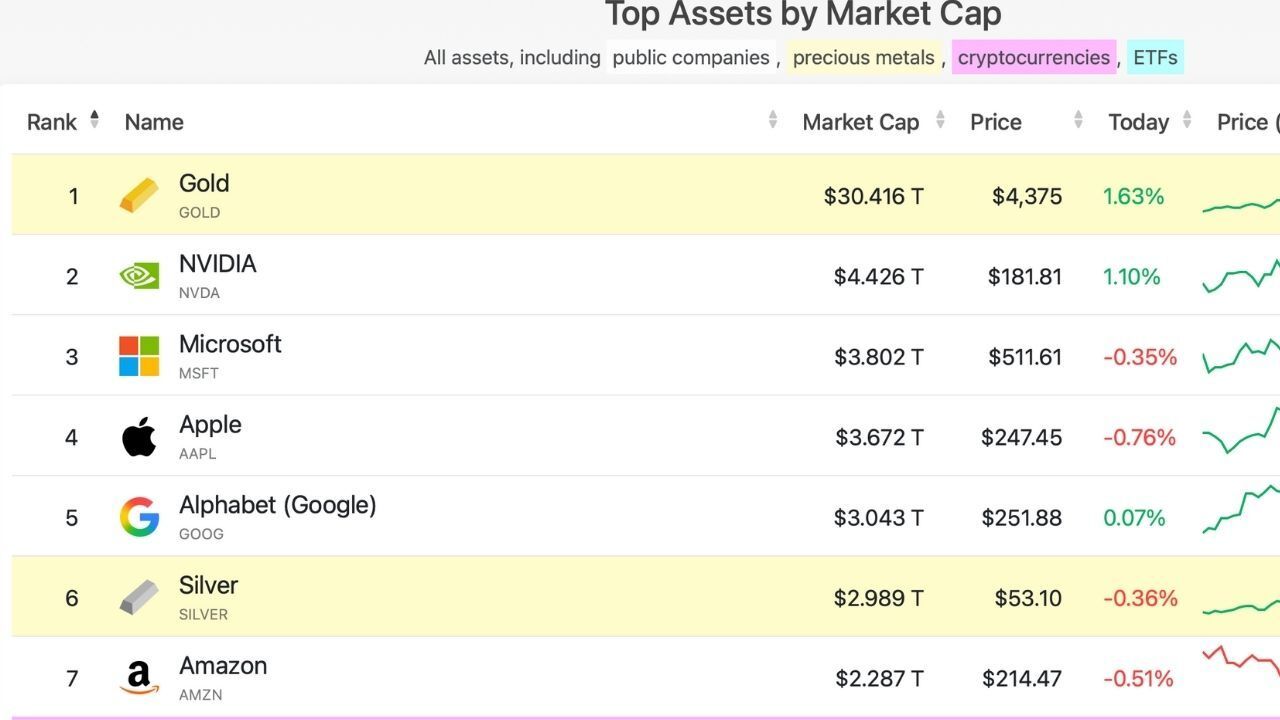Screen dimensions: 1280x720
Task: Sort using the Name column arrows
Action: point(773,120)
